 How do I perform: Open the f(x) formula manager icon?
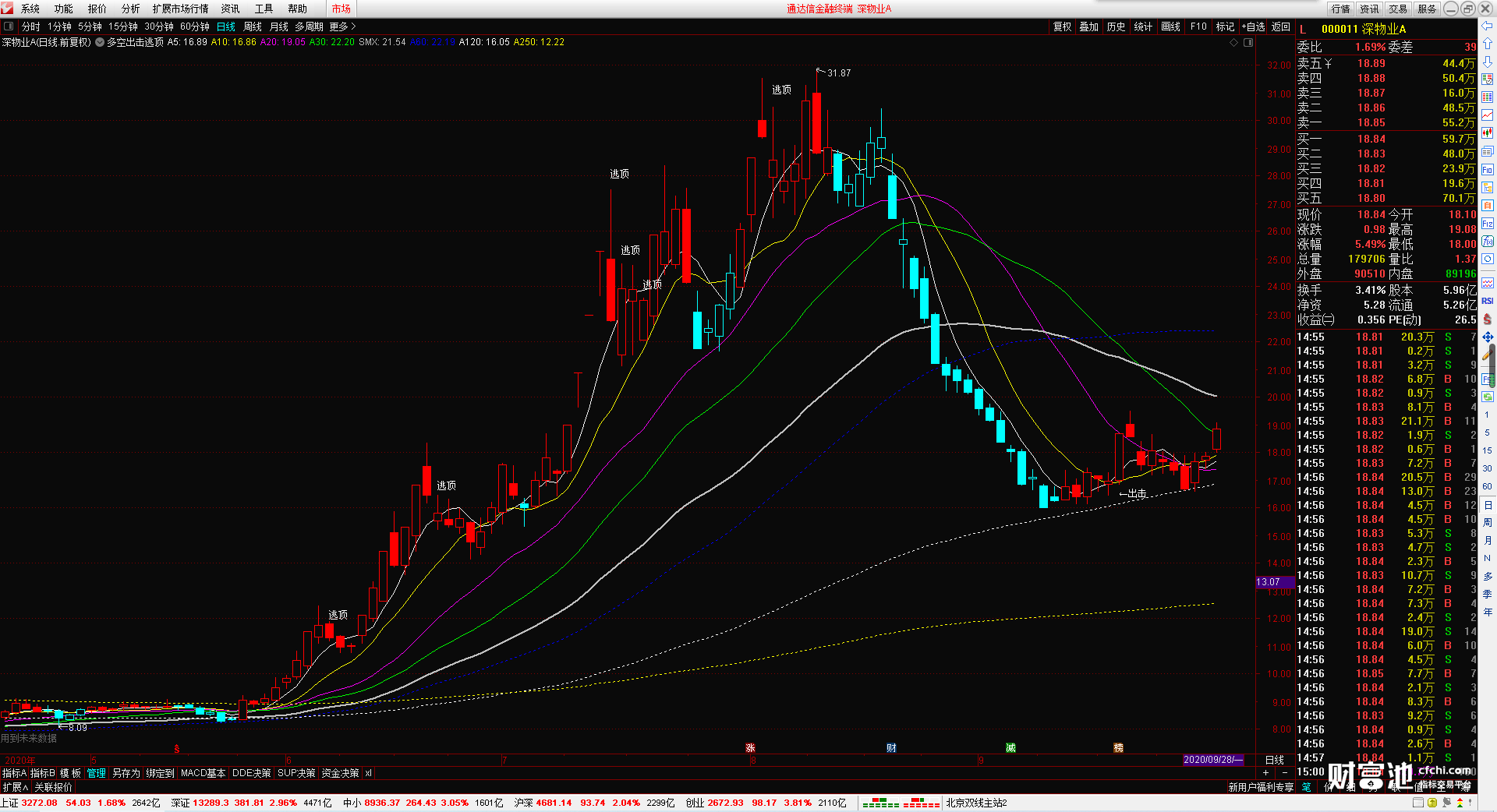pos(1488,242)
